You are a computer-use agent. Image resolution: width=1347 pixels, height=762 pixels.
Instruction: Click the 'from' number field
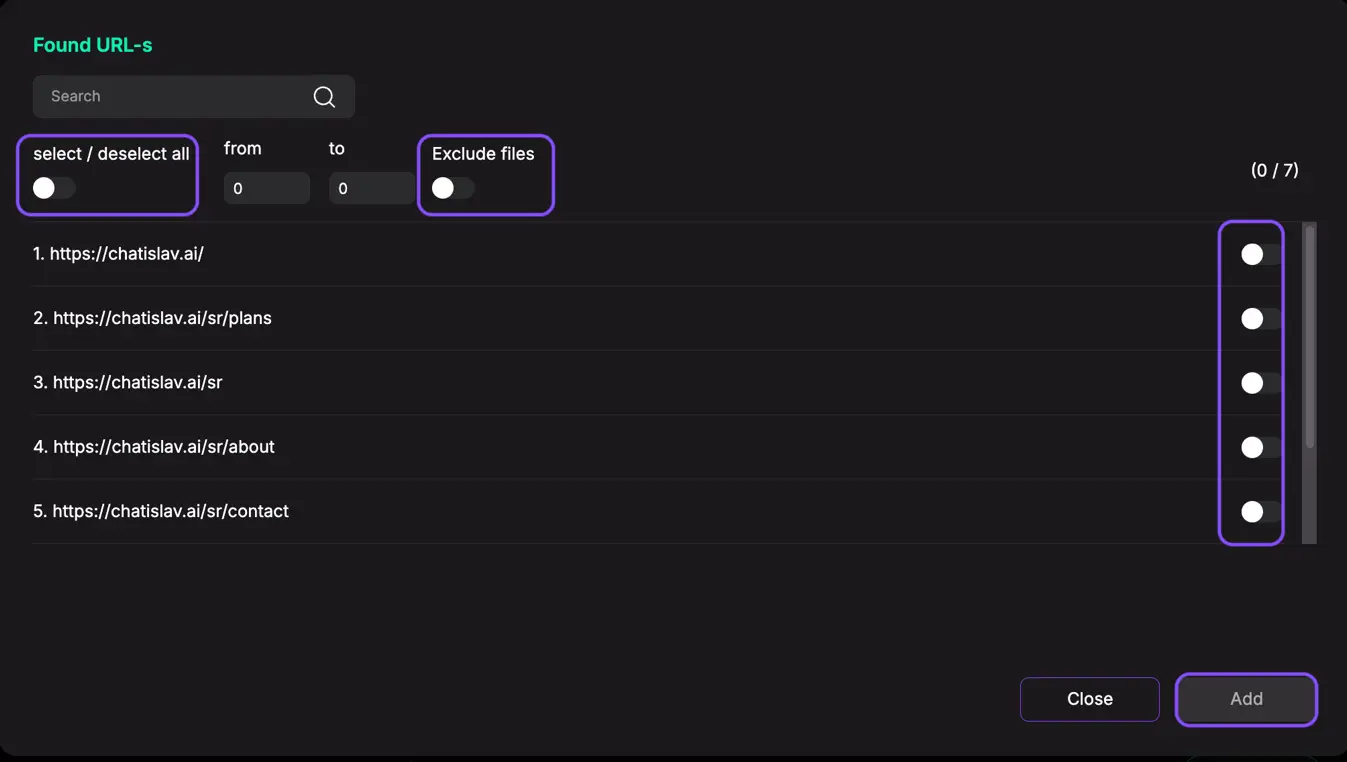[267, 188]
